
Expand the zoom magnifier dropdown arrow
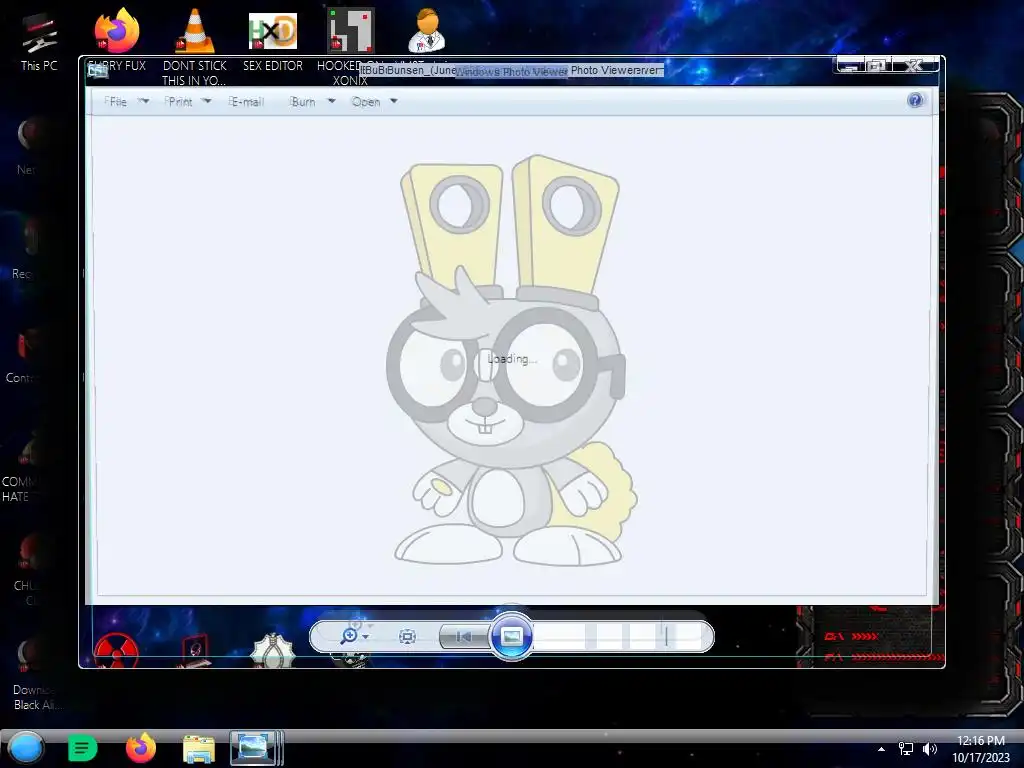pos(366,637)
